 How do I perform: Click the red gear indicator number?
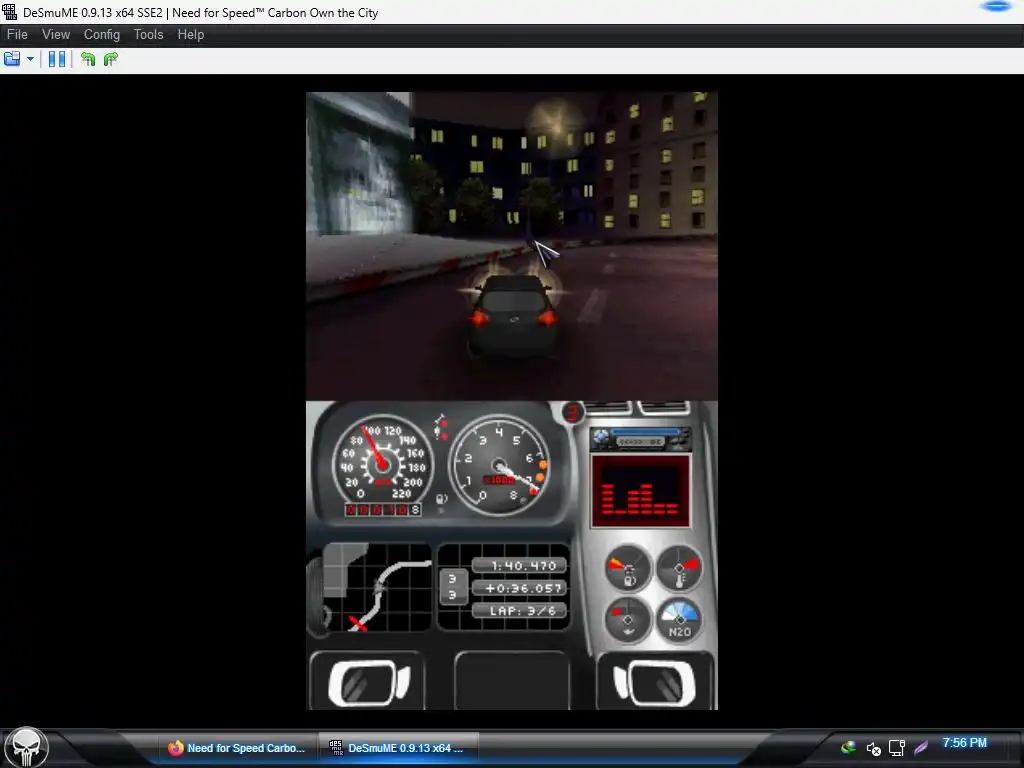573,413
